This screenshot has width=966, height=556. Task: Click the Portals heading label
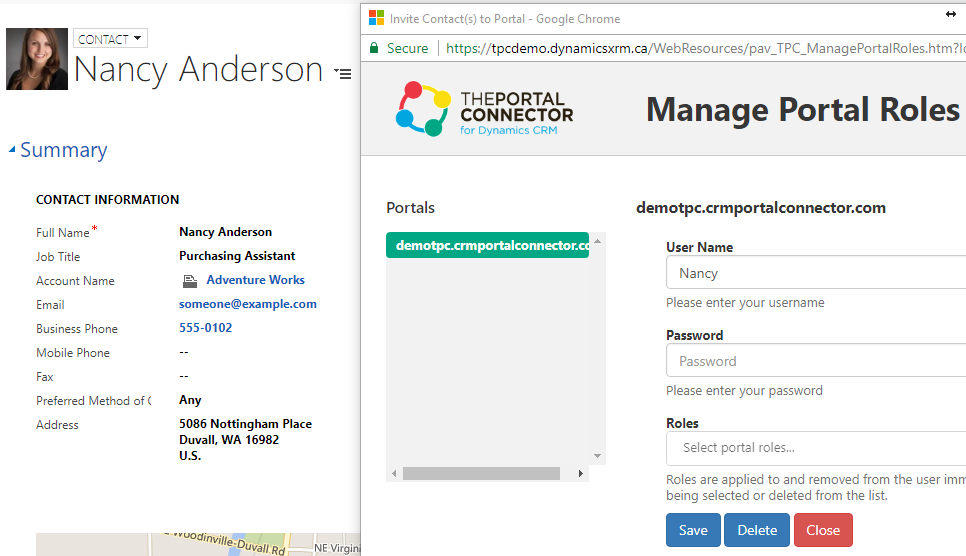pyautogui.click(x=410, y=208)
